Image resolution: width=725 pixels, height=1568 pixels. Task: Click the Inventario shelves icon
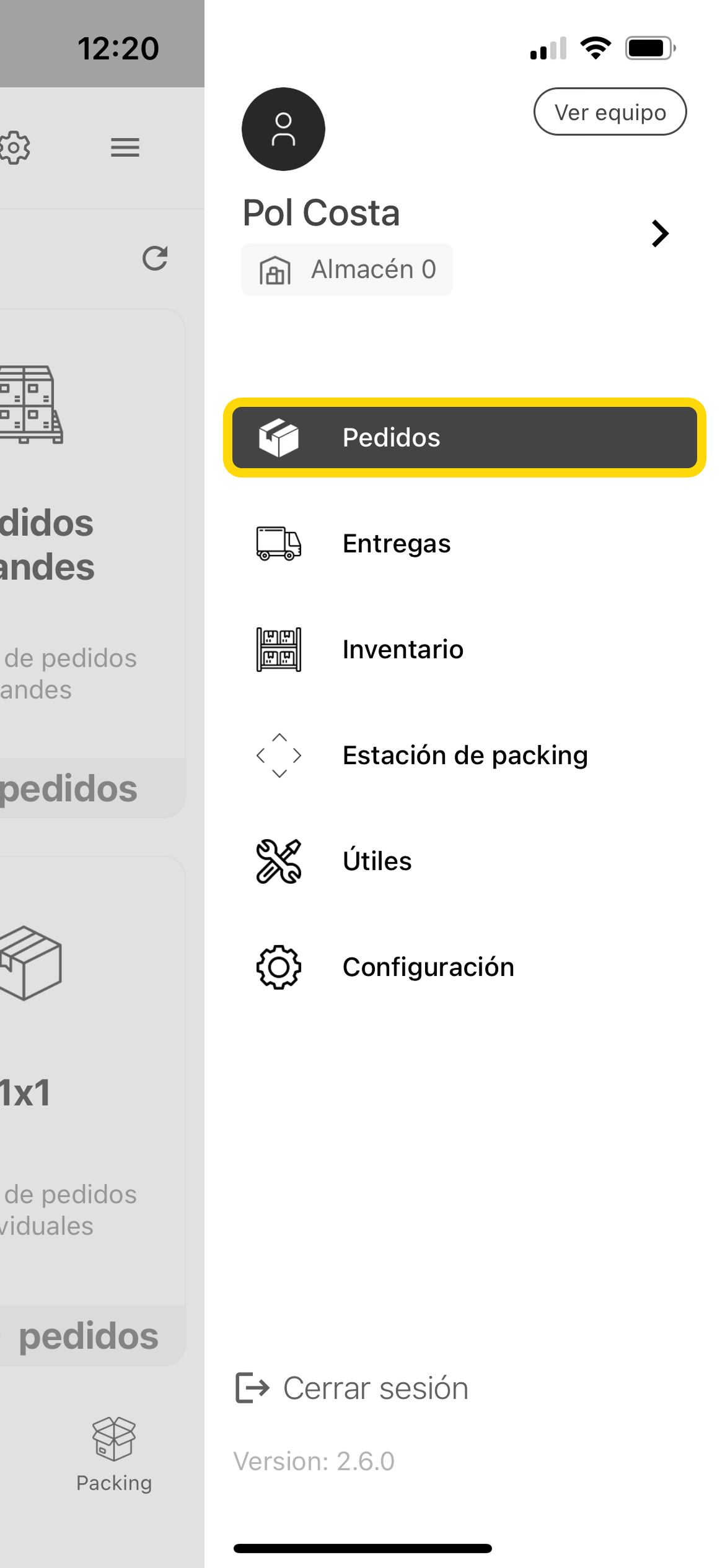pyautogui.click(x=279, y=650)
